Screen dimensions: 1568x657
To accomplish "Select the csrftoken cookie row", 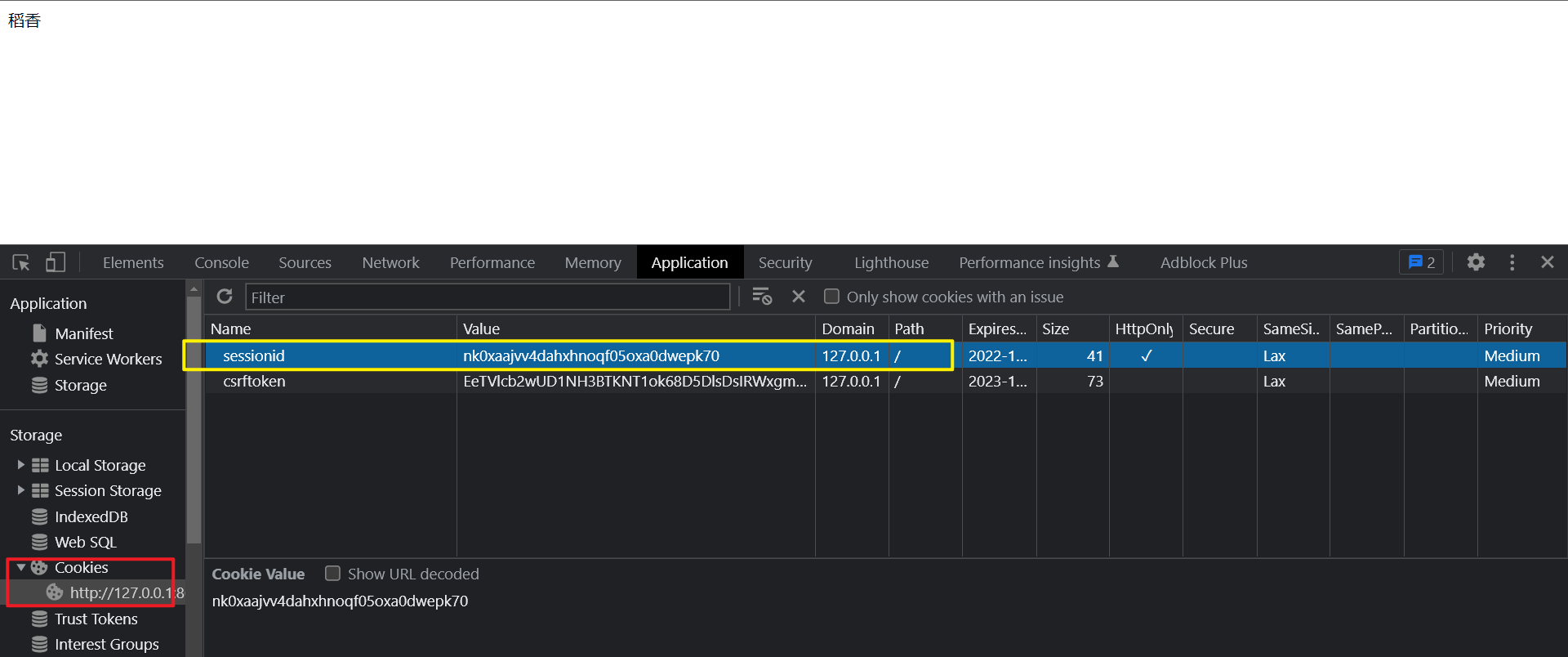I will coord(885,381).
